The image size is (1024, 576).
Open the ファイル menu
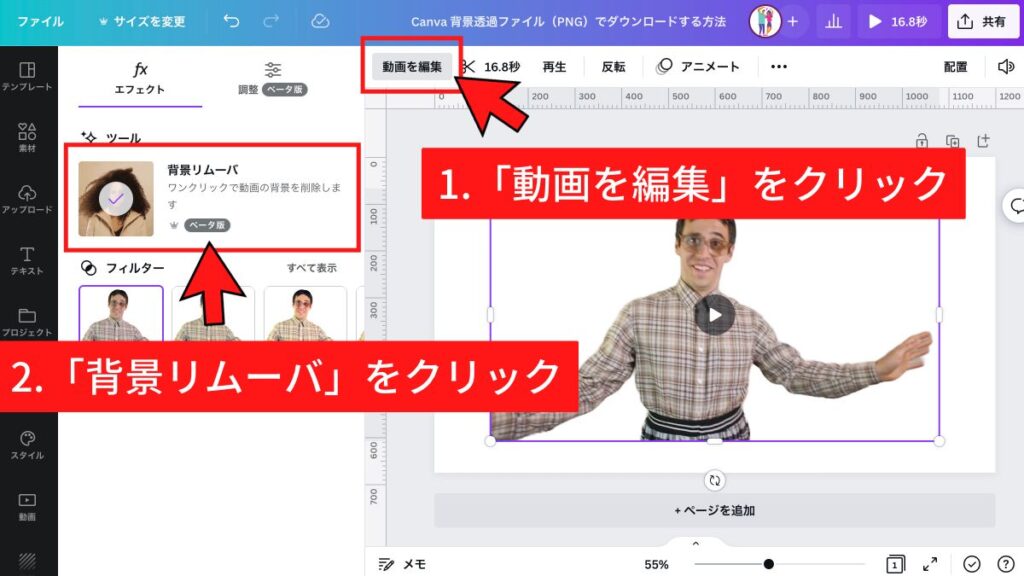pos(40,22)
